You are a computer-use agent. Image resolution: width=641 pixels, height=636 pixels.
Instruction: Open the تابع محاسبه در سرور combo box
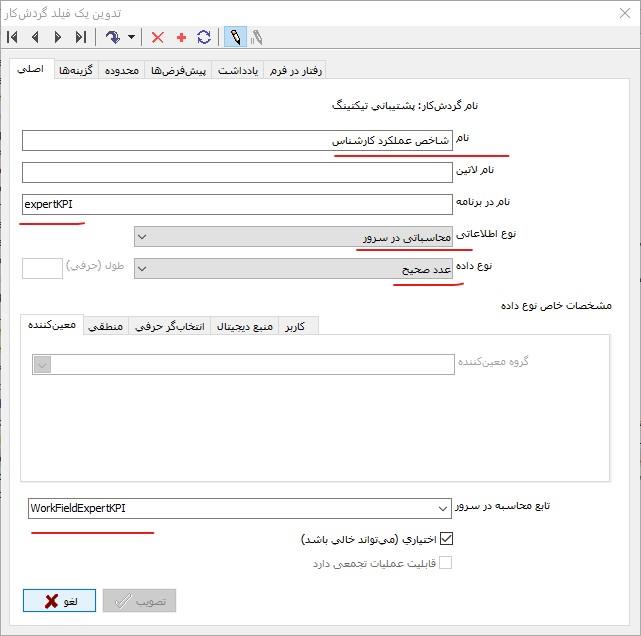point(443,508)
